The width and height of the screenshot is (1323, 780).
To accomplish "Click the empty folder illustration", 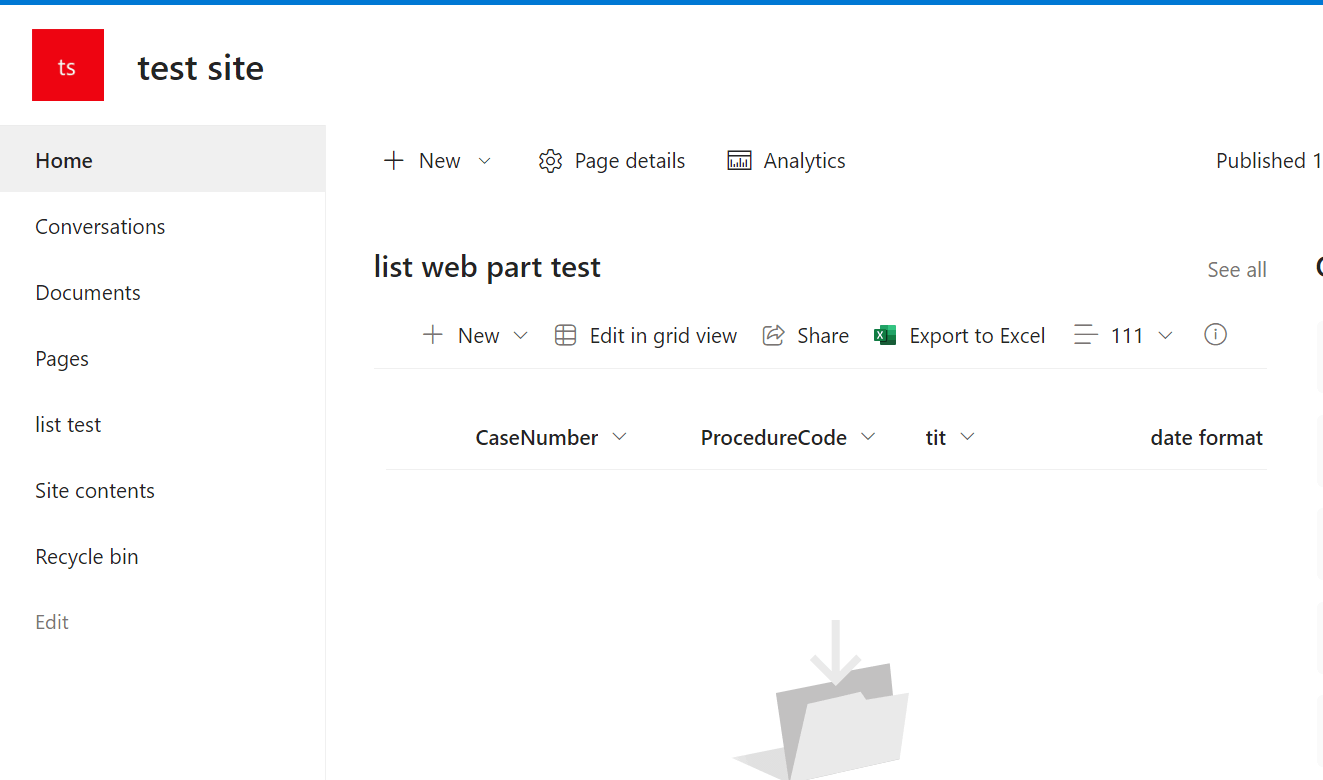I will pos(821,700).
